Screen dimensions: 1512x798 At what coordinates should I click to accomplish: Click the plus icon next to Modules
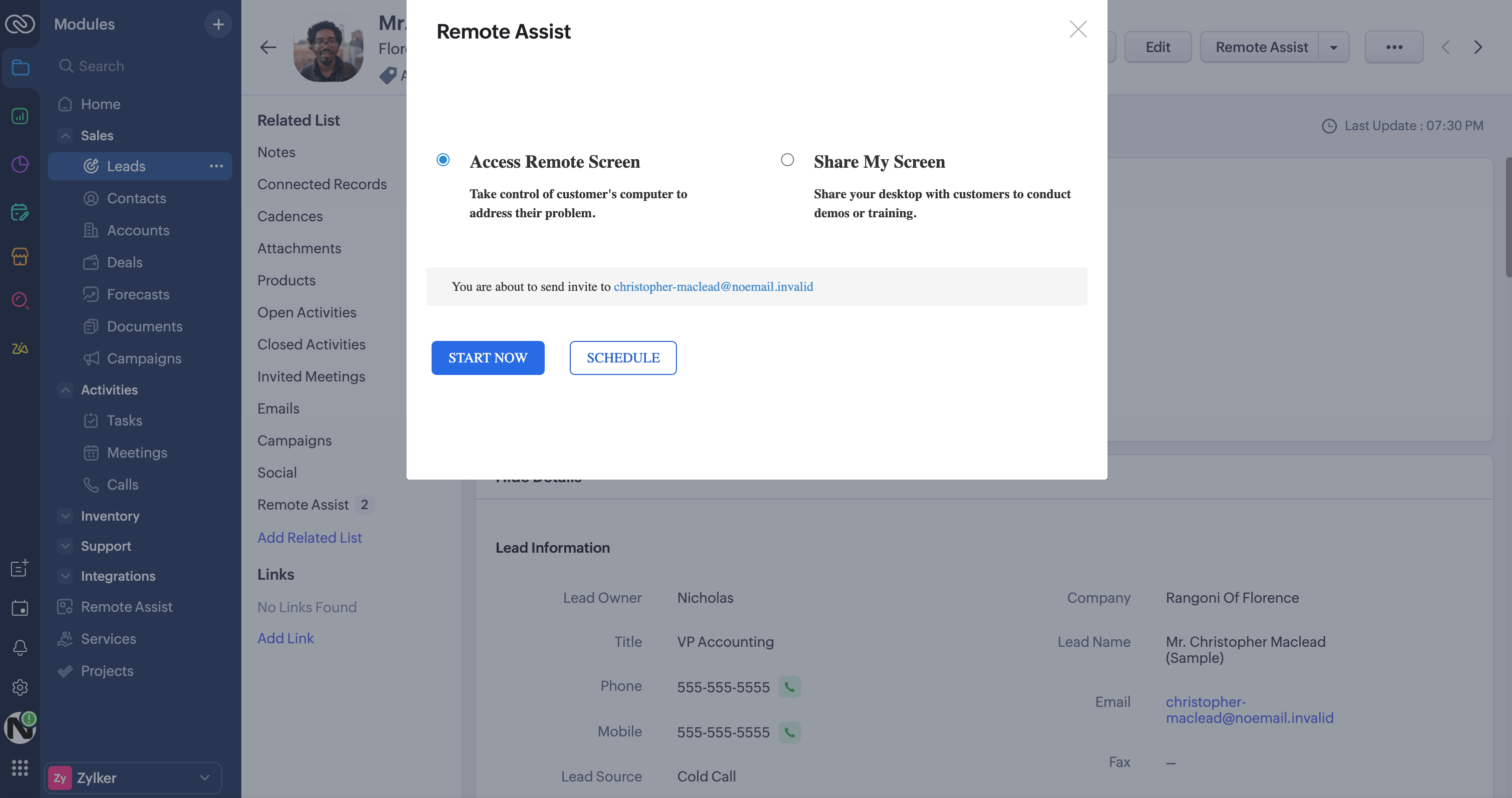(218, 24)
